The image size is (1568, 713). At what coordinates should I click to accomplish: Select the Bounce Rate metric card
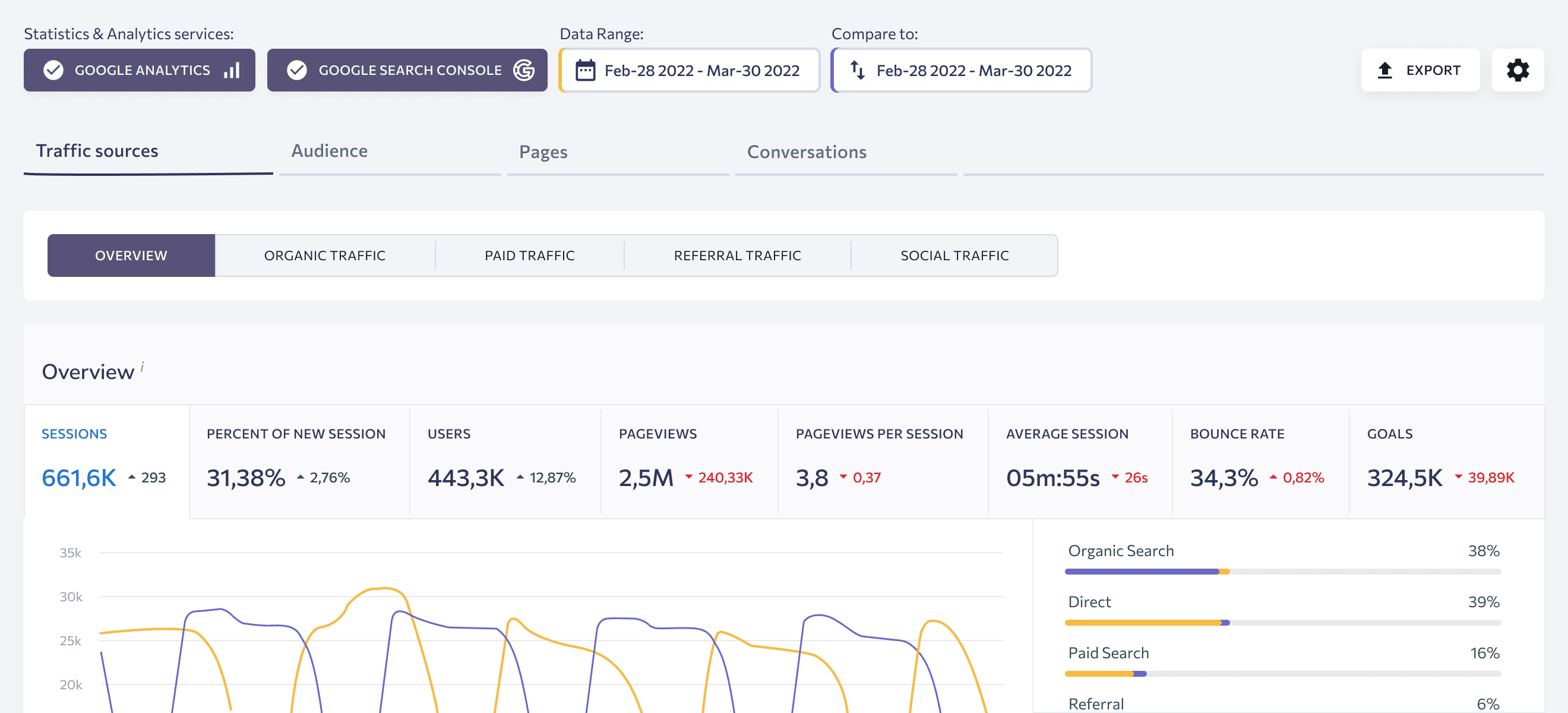coord(1260,461)
